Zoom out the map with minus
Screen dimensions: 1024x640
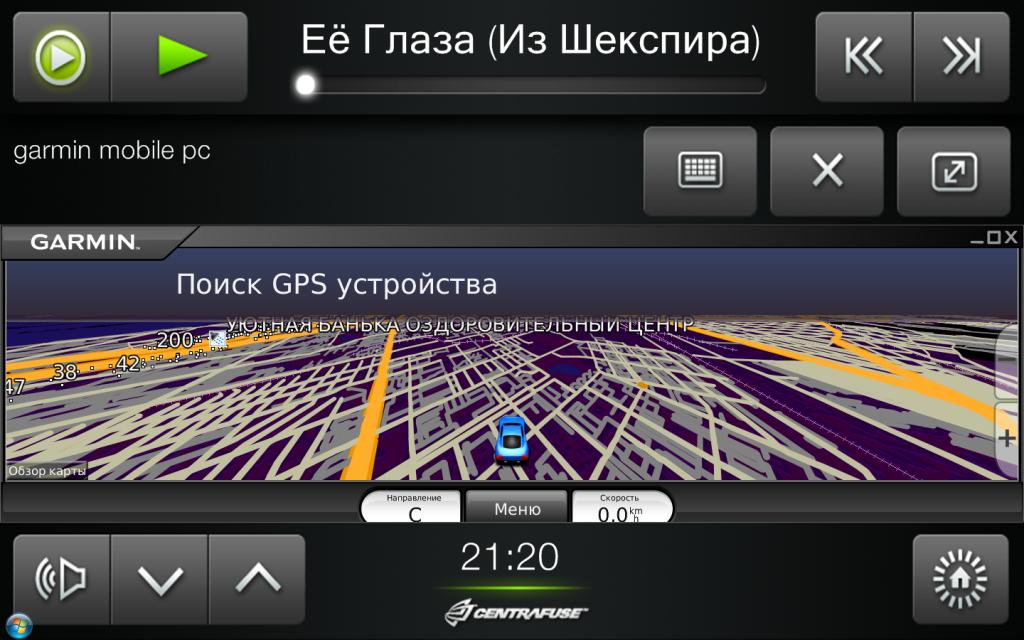pyautogui.click(x=1007, y=361)
